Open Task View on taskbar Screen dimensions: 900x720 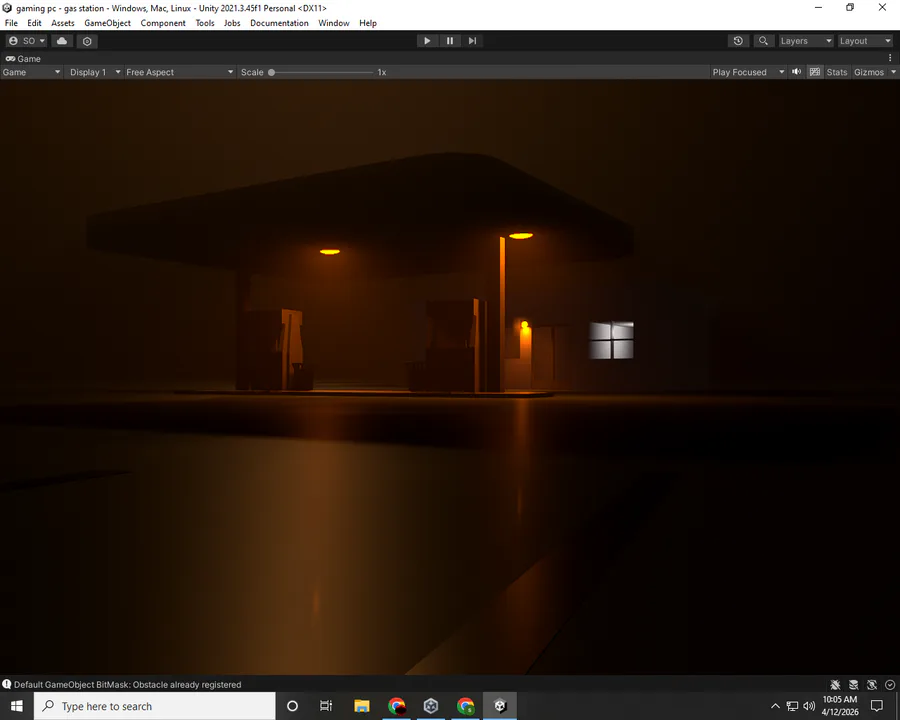326,706
